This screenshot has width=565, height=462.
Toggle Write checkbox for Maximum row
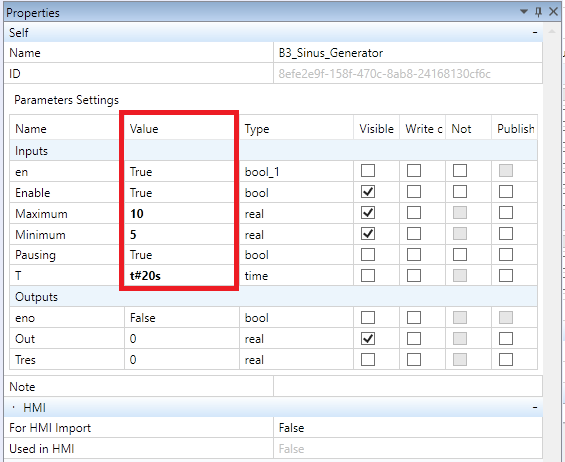pyautogui.click(x=414, y=213)
